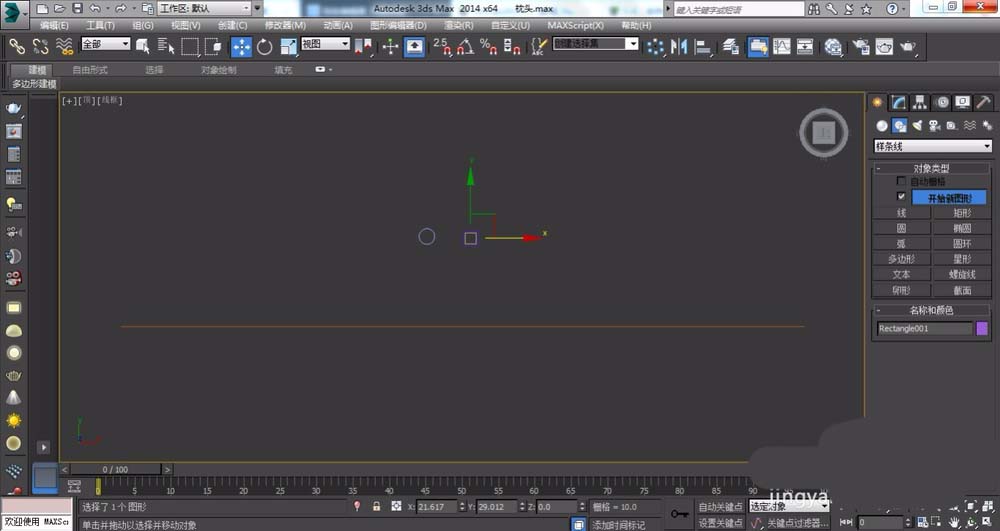Toggle the Spinner Snap button
Image resolution: width=1000 pixels, height=531 pixels.
pyautogui.click(x=512, y=46)
